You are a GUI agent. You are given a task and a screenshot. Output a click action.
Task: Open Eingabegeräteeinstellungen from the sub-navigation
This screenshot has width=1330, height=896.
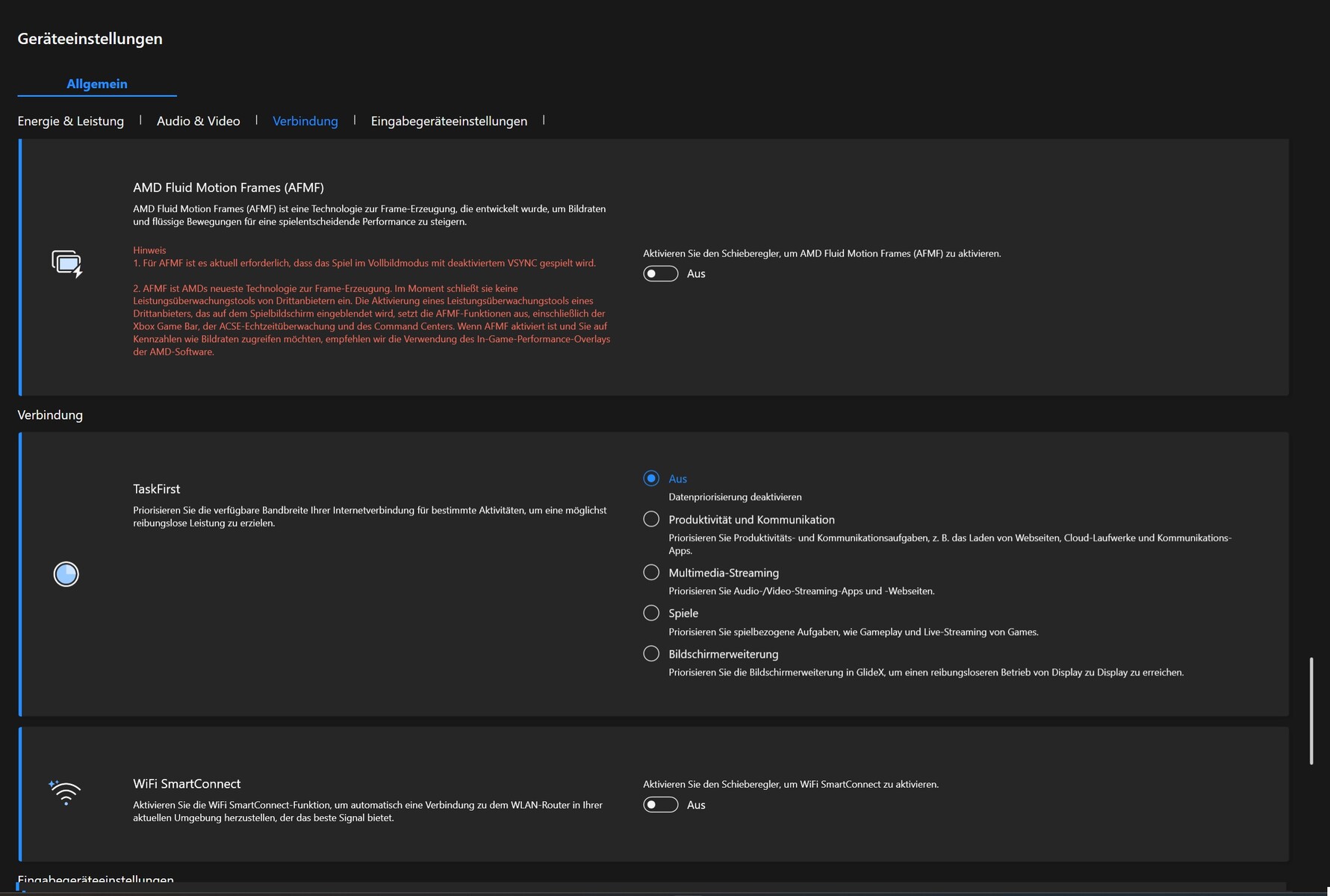(x=449, y=121)
